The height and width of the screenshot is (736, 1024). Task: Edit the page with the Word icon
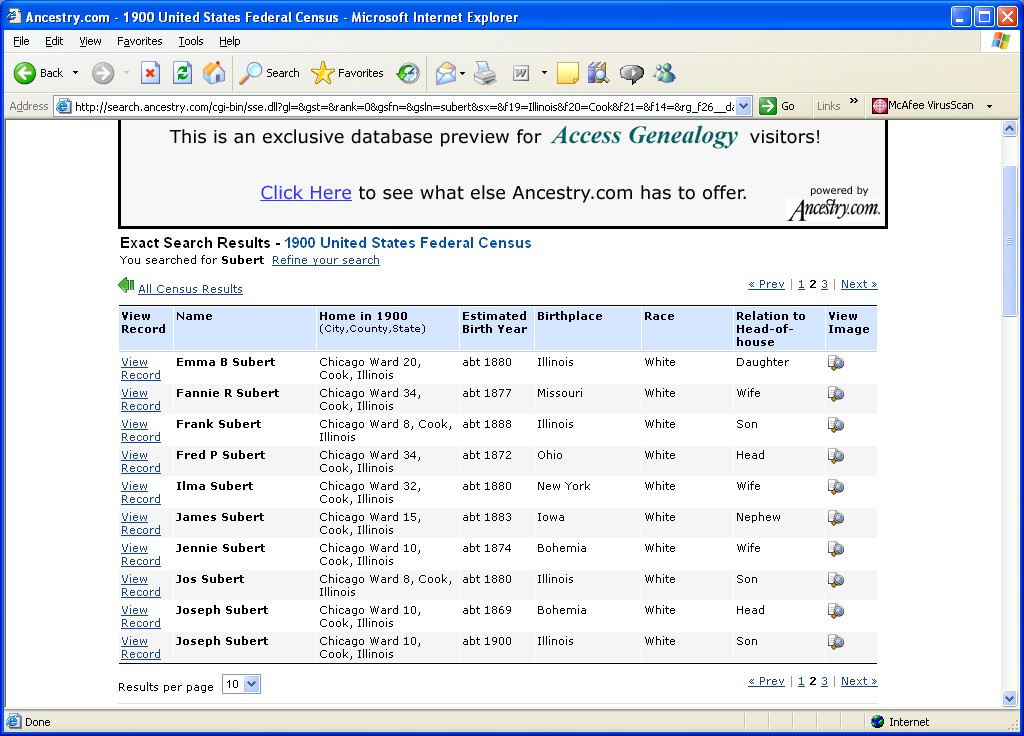point(521,73)
